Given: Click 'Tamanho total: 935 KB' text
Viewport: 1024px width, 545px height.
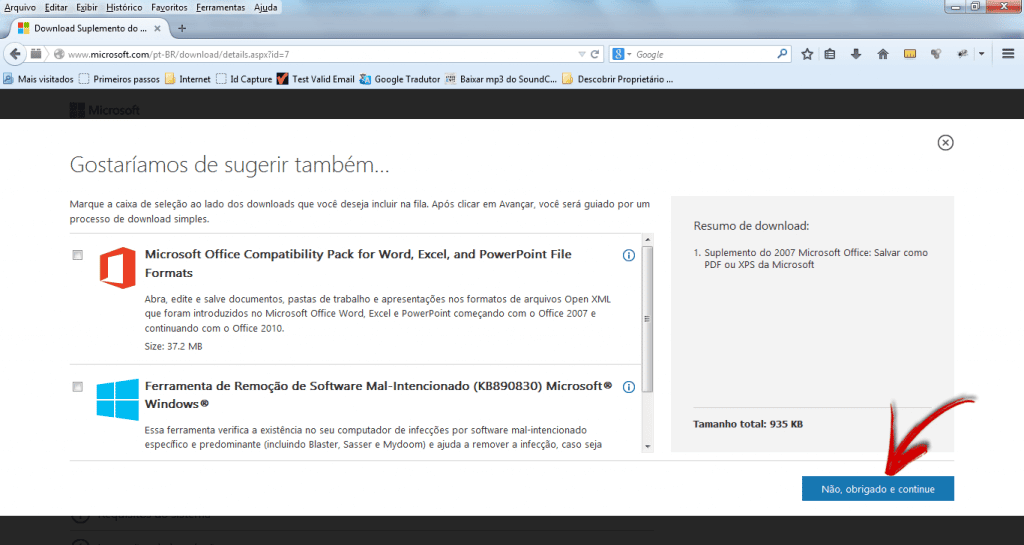Looking at the screenshot, I should tap(748, 424).
